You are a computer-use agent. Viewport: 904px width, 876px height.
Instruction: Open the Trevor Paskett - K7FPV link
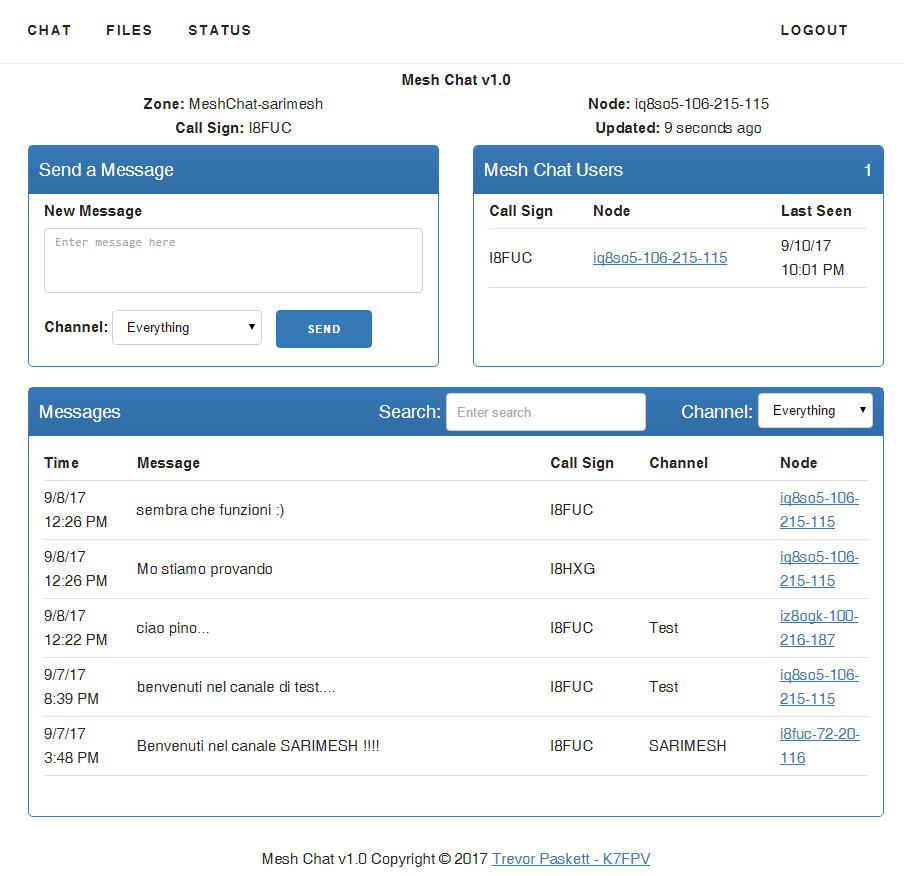pos(571,859)
